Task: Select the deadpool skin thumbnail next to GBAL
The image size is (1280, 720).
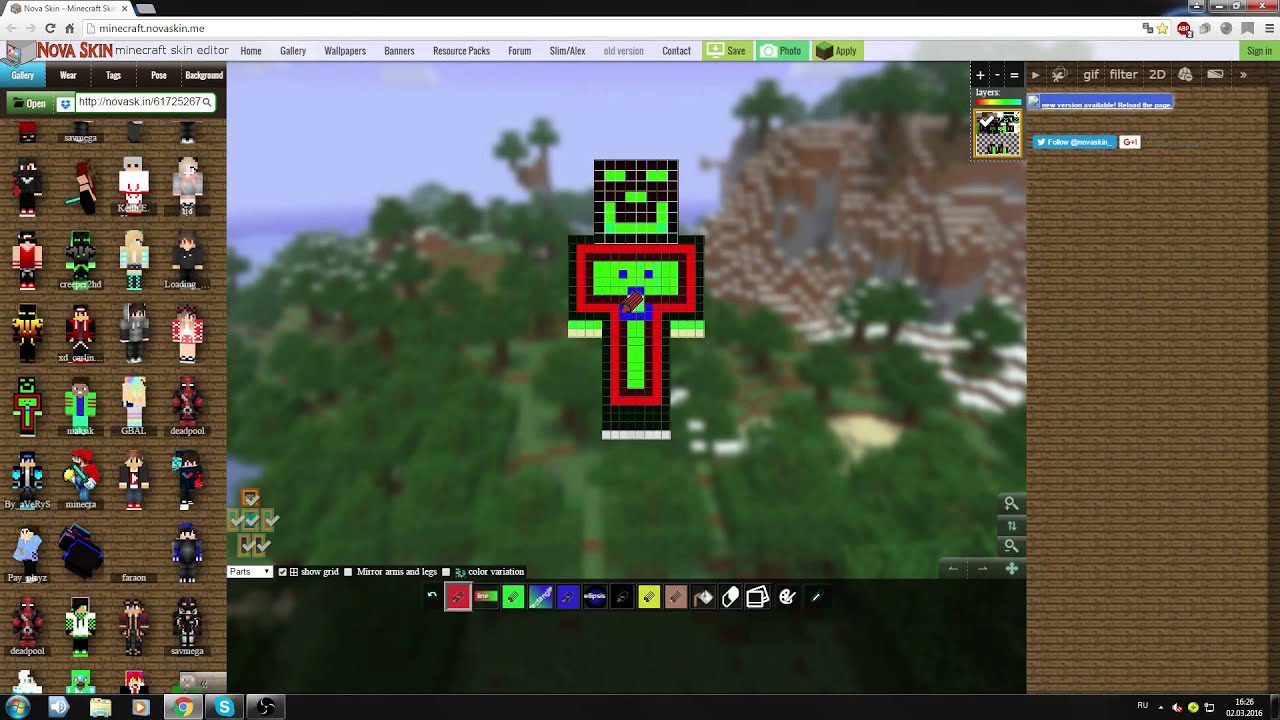Action: (187, 406)
